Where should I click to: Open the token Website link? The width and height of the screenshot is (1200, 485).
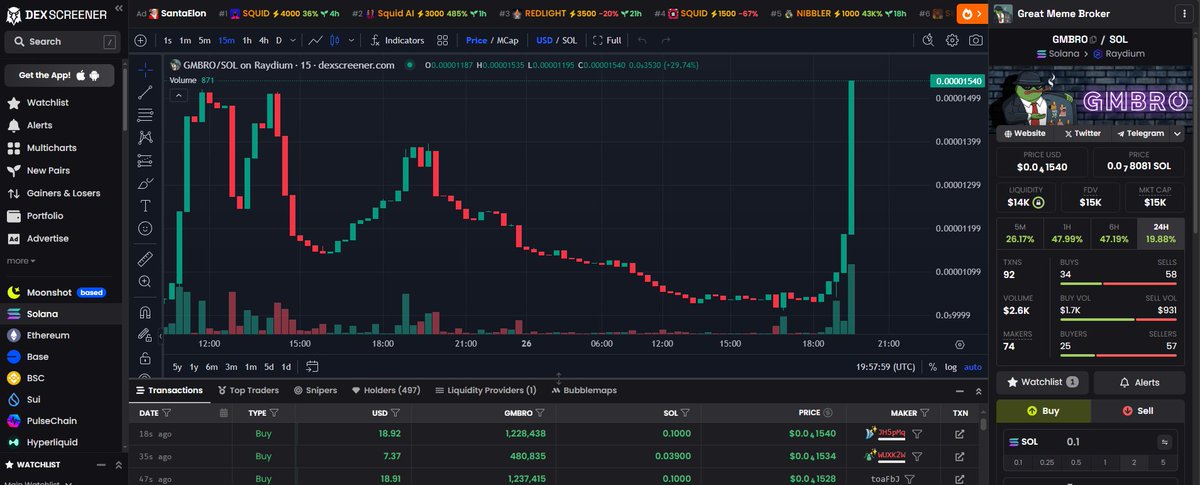pos(1025,133)
